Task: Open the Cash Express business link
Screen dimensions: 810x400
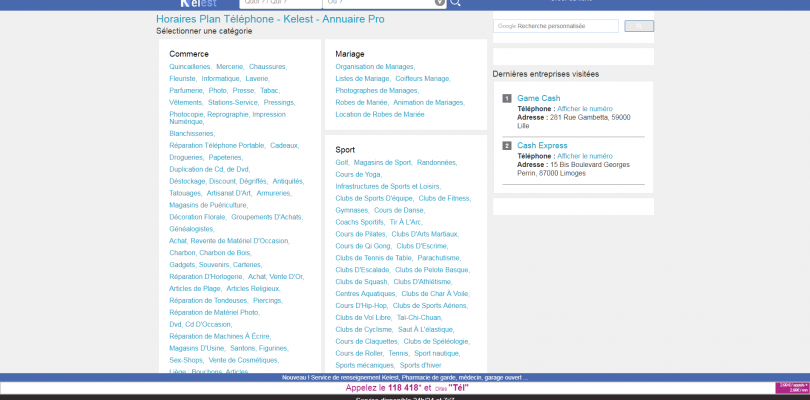Action: [x=542, y=146]
